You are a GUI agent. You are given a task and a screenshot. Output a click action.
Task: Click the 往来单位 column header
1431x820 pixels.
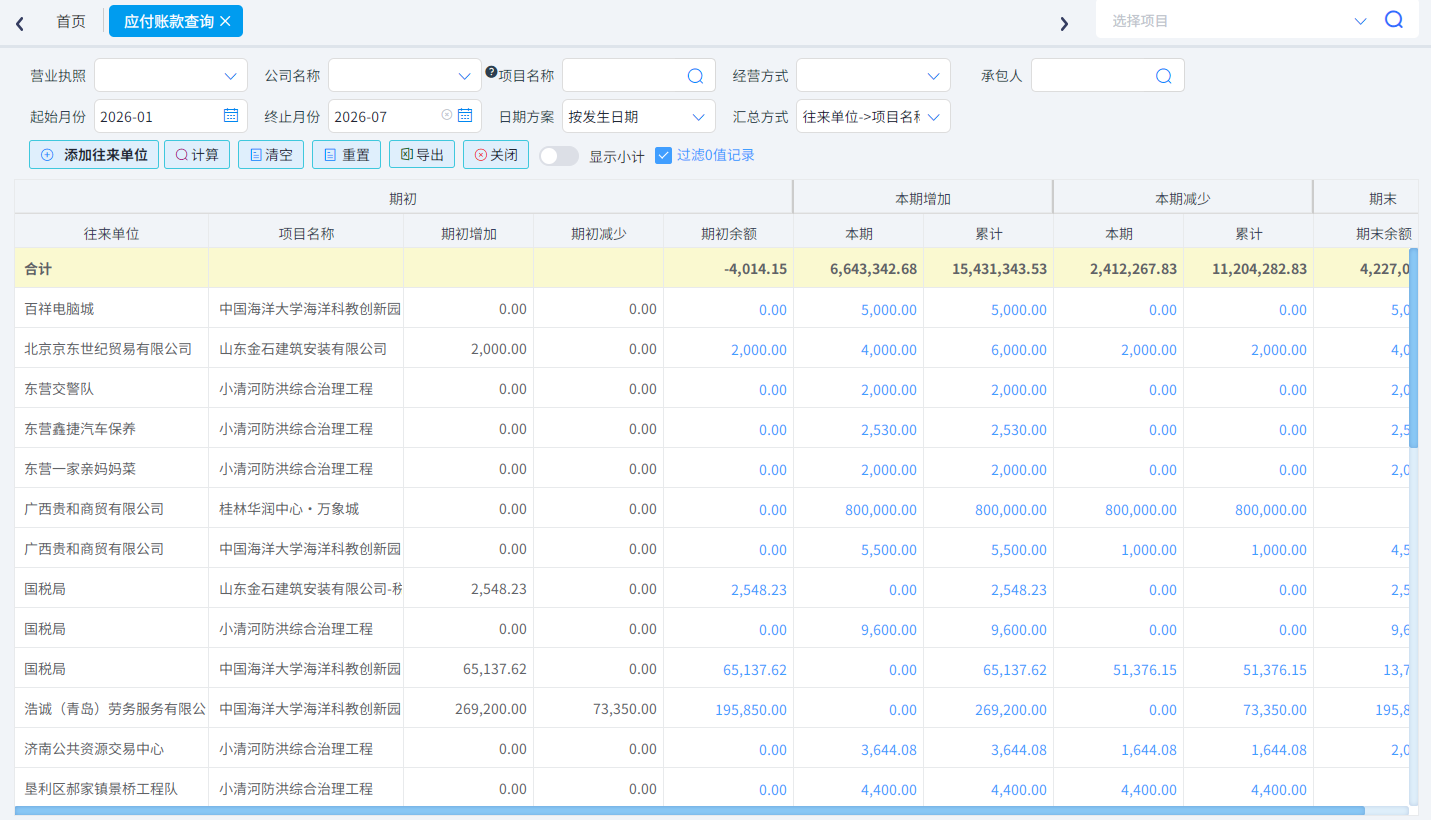point(111,234)
